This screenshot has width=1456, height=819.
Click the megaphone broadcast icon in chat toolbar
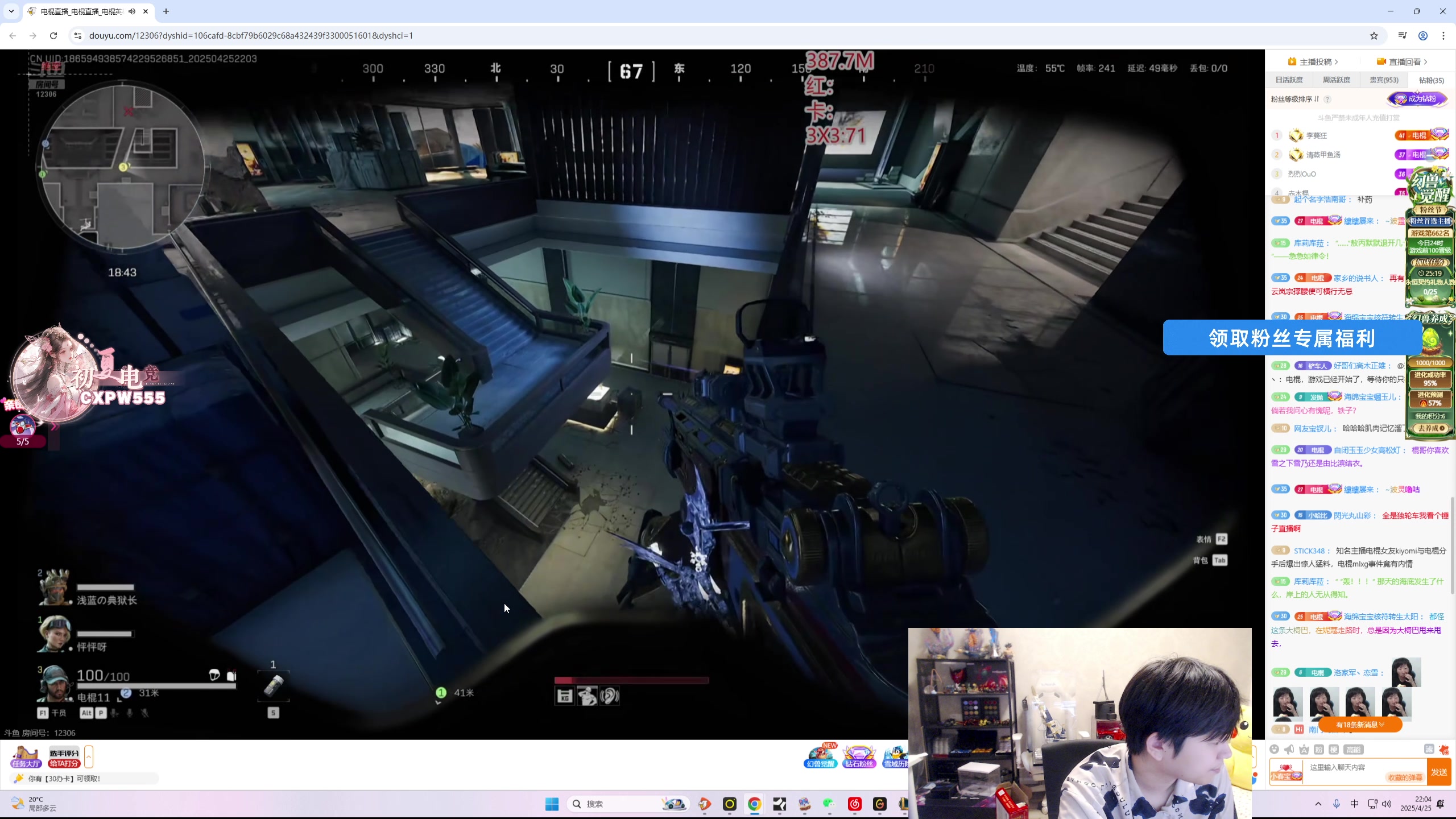coord(1289,749)
